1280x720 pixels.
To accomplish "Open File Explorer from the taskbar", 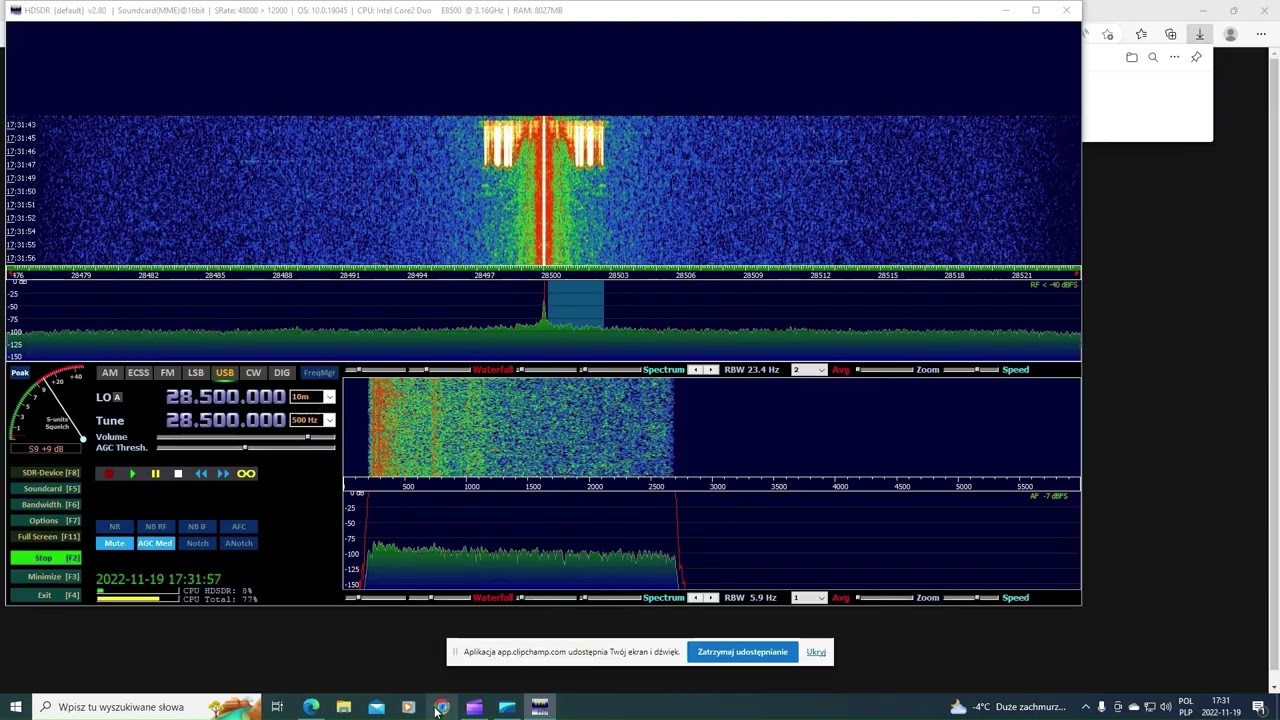I will pos(343,707).
